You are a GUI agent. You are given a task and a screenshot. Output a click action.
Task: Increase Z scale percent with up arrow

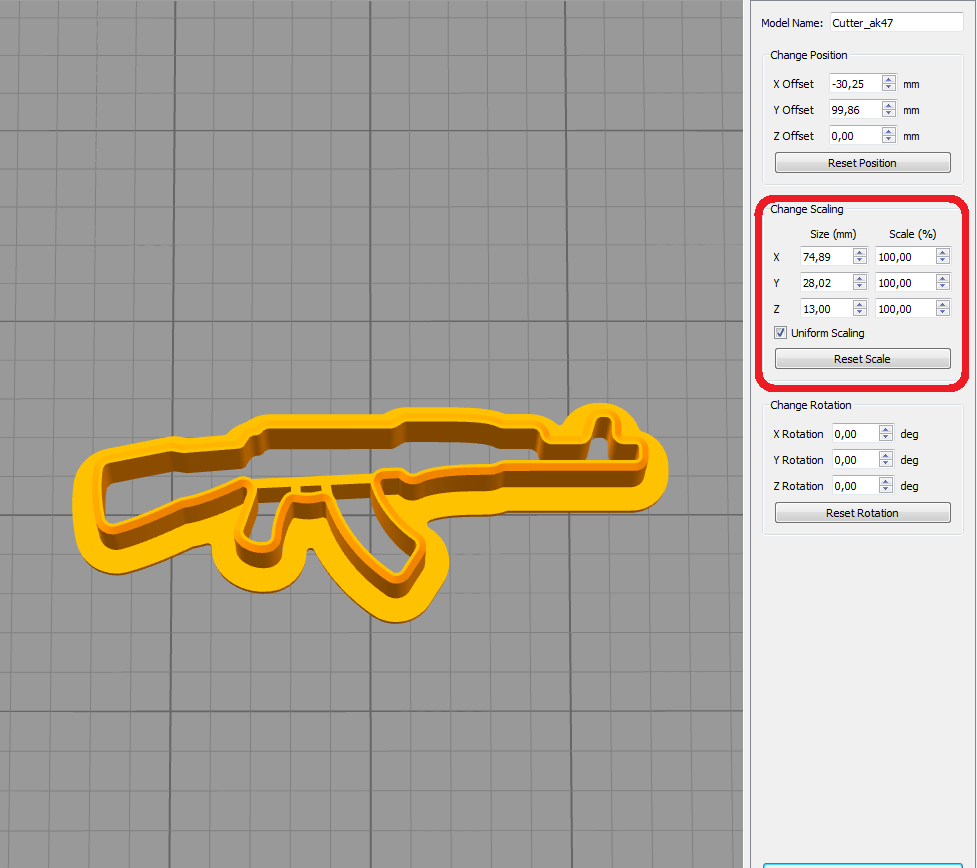943,305
